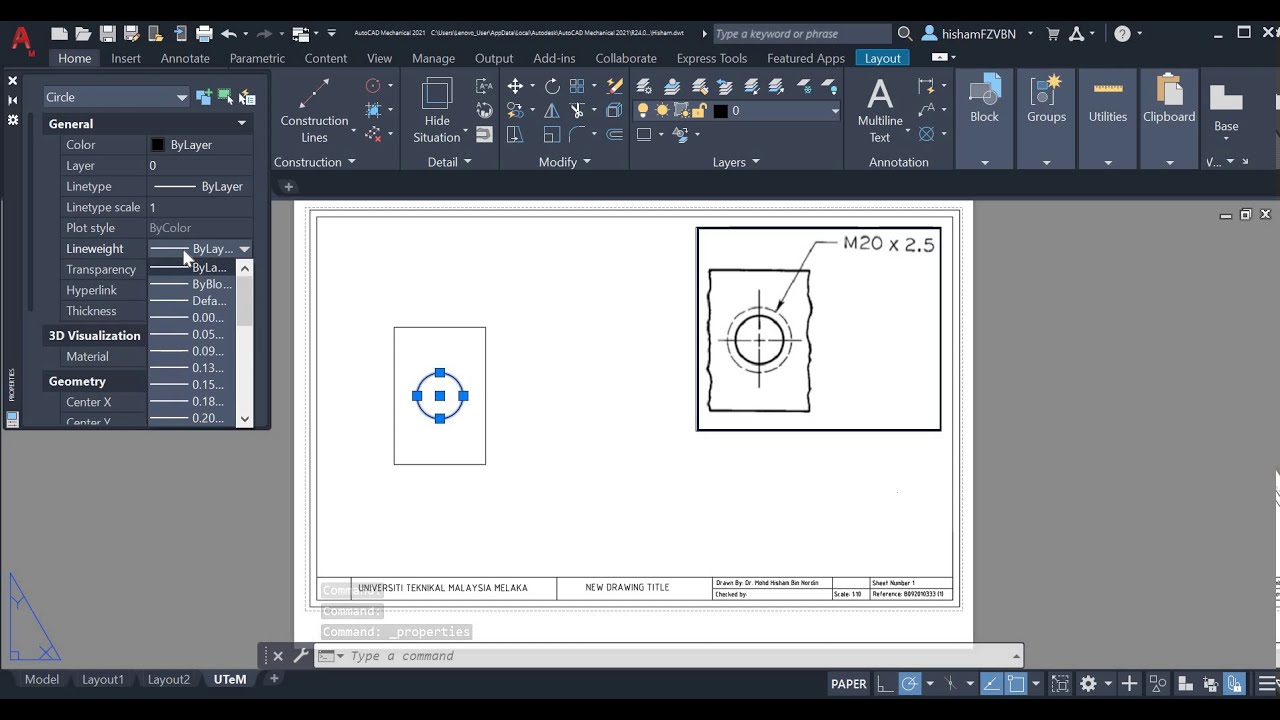Open Layer Properties manager icon
1280x720 pixels.
pos(644,86)
